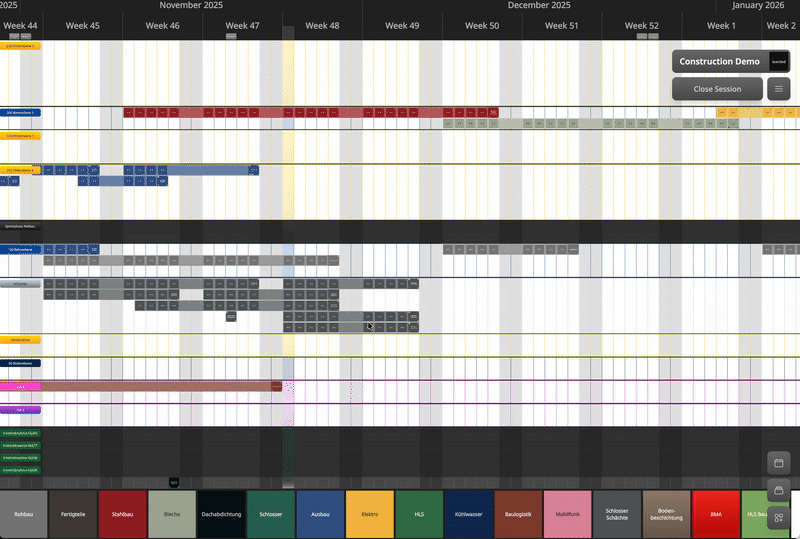This screenshot has height=539, width=800.
Task: Select the Kühlwasser trade tile
Action: coord(469,514)
